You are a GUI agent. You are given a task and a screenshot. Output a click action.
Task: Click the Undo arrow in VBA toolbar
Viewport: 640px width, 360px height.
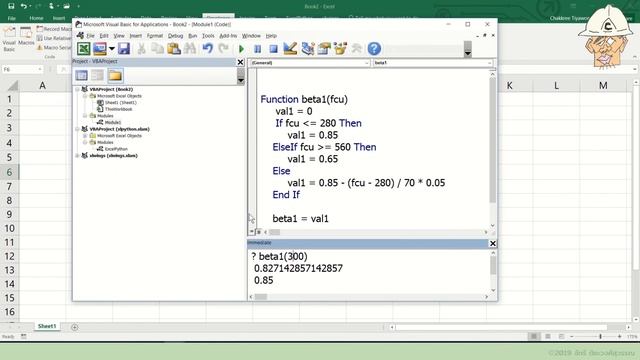[x=208, y=49]
